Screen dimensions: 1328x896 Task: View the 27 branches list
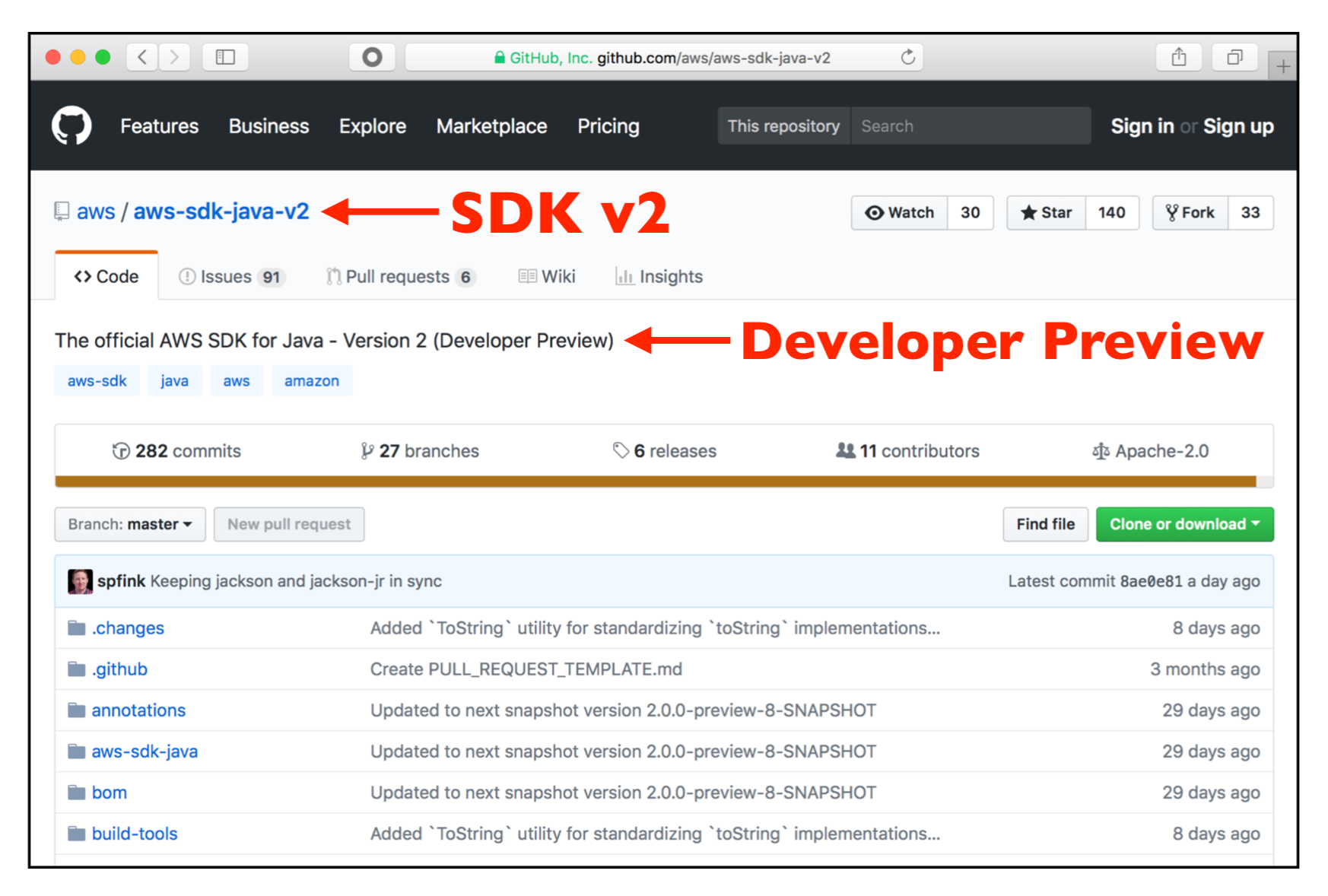click(420, 451)
